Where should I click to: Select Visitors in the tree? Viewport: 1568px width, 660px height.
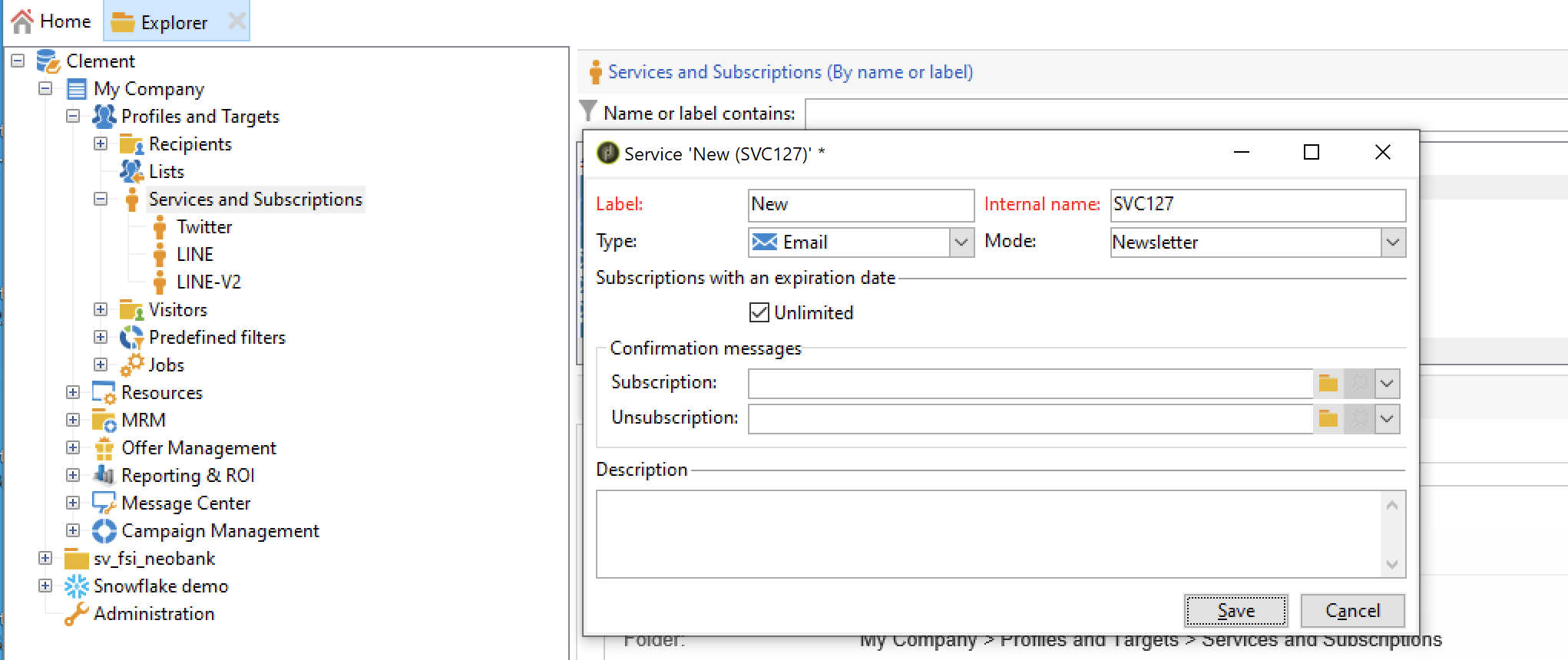178,310
